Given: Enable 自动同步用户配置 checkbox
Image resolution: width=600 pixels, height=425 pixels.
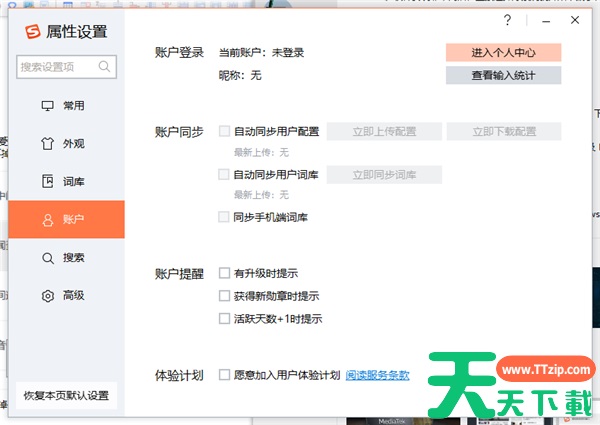Looking at the screenshot, I should pyautogui.click(x=224, y=131).
